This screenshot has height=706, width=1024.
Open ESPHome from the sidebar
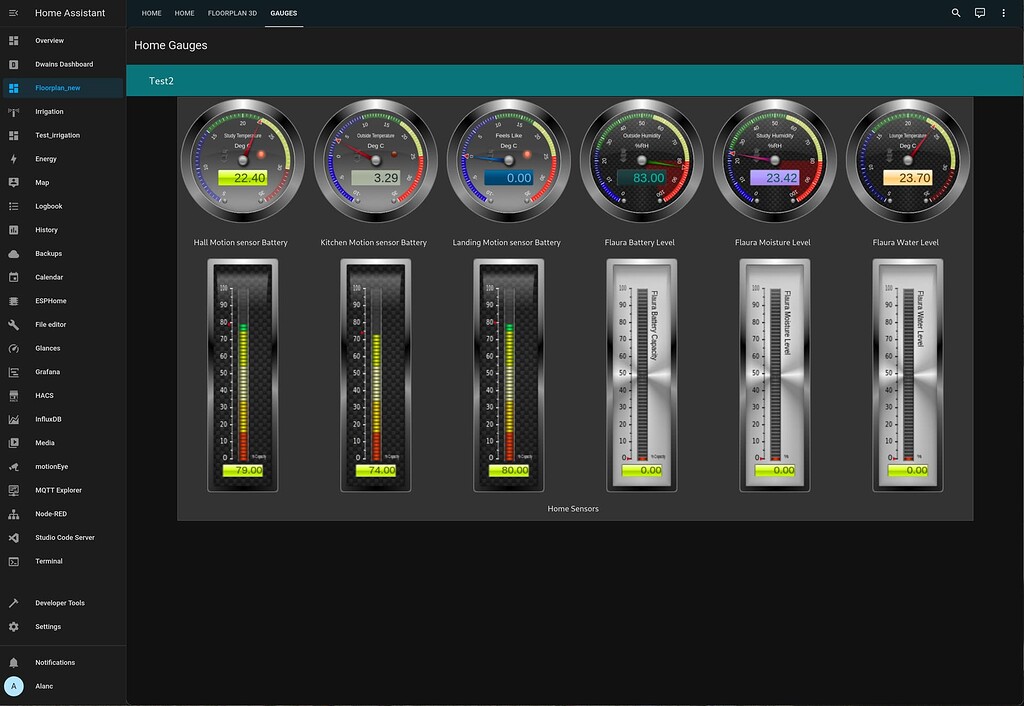50,300
